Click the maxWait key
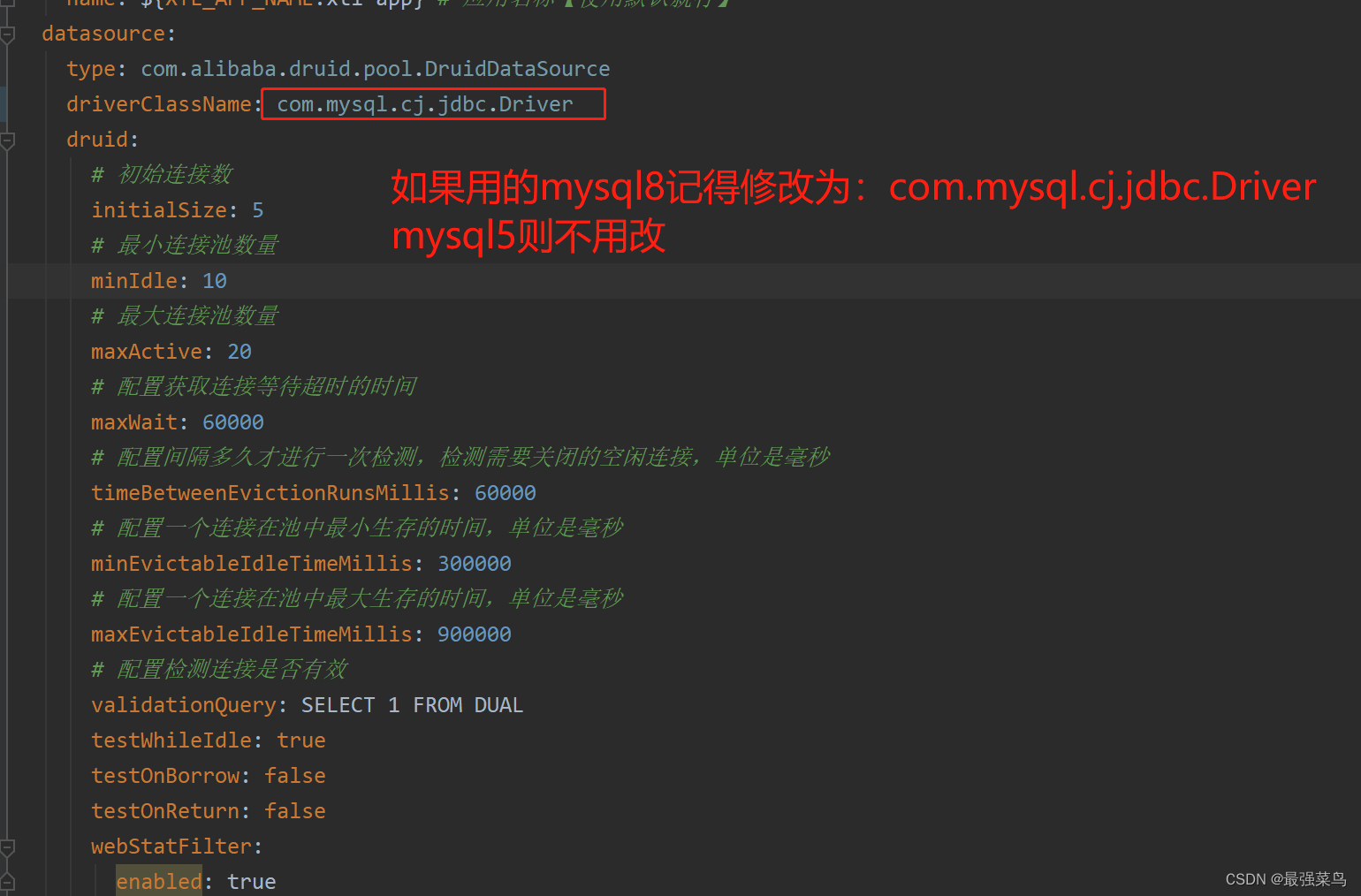The width and height of the screenshot is (1361, 896). [134, 422]
